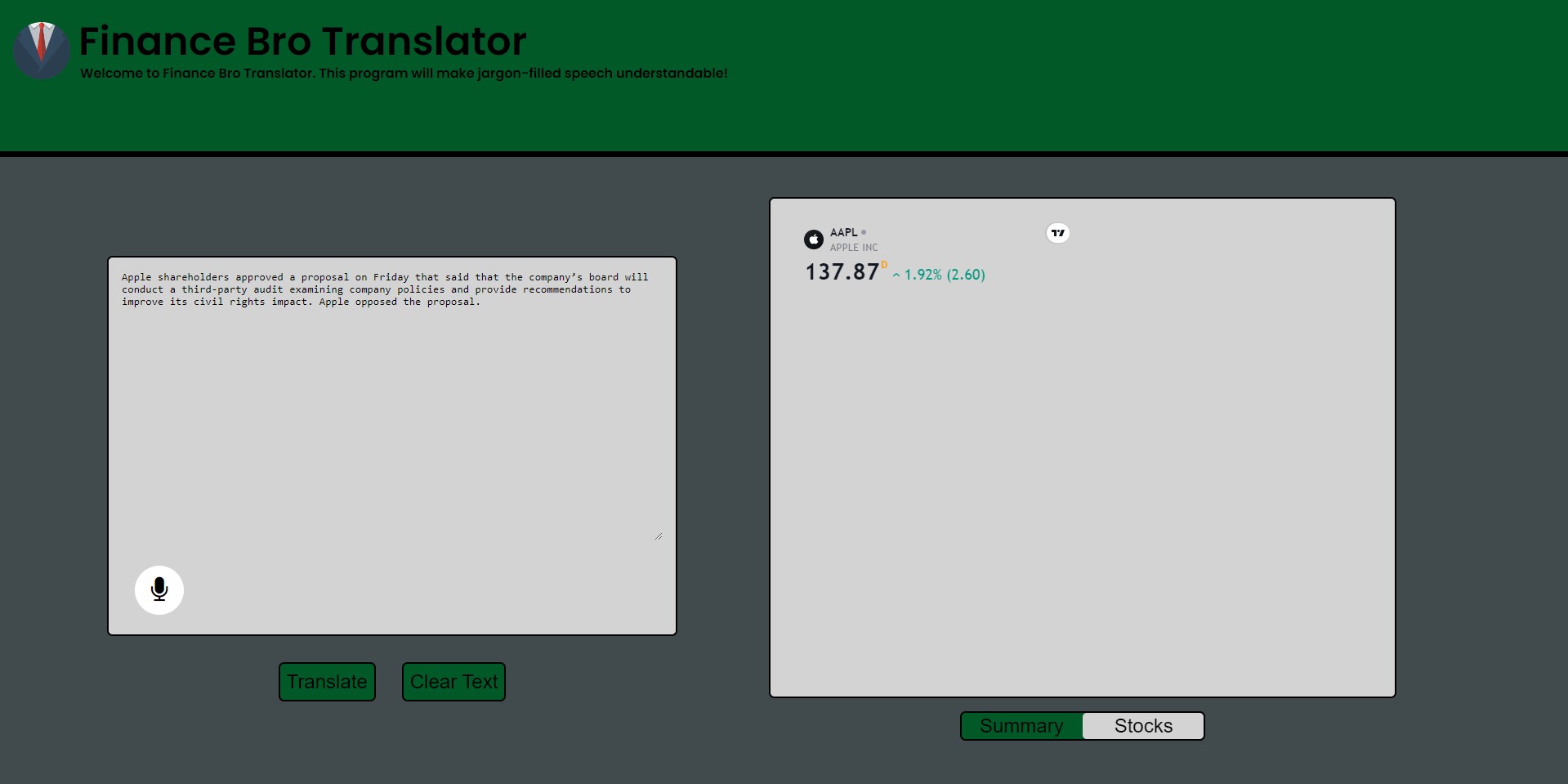Switch to the Summary tab
The width and height of the screenshot is (1568, 784).
coord(1021,726)
